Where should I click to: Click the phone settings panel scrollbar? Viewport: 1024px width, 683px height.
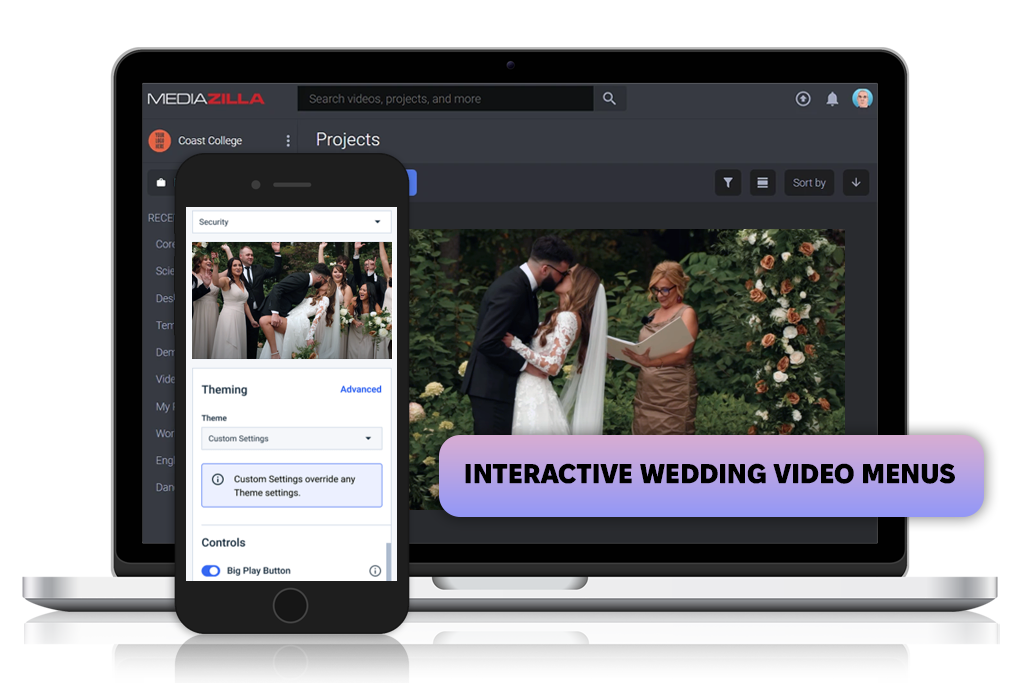pos(389,560)
